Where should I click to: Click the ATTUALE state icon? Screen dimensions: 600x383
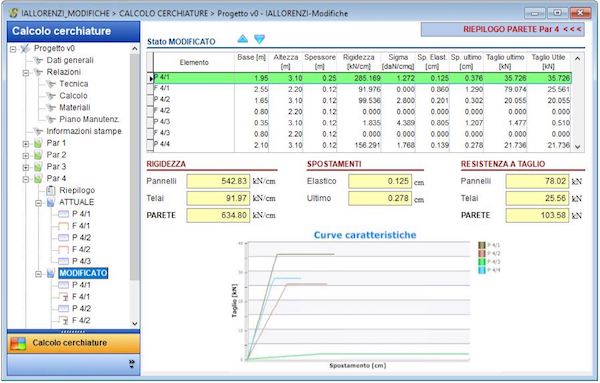[x=51, y=202]
